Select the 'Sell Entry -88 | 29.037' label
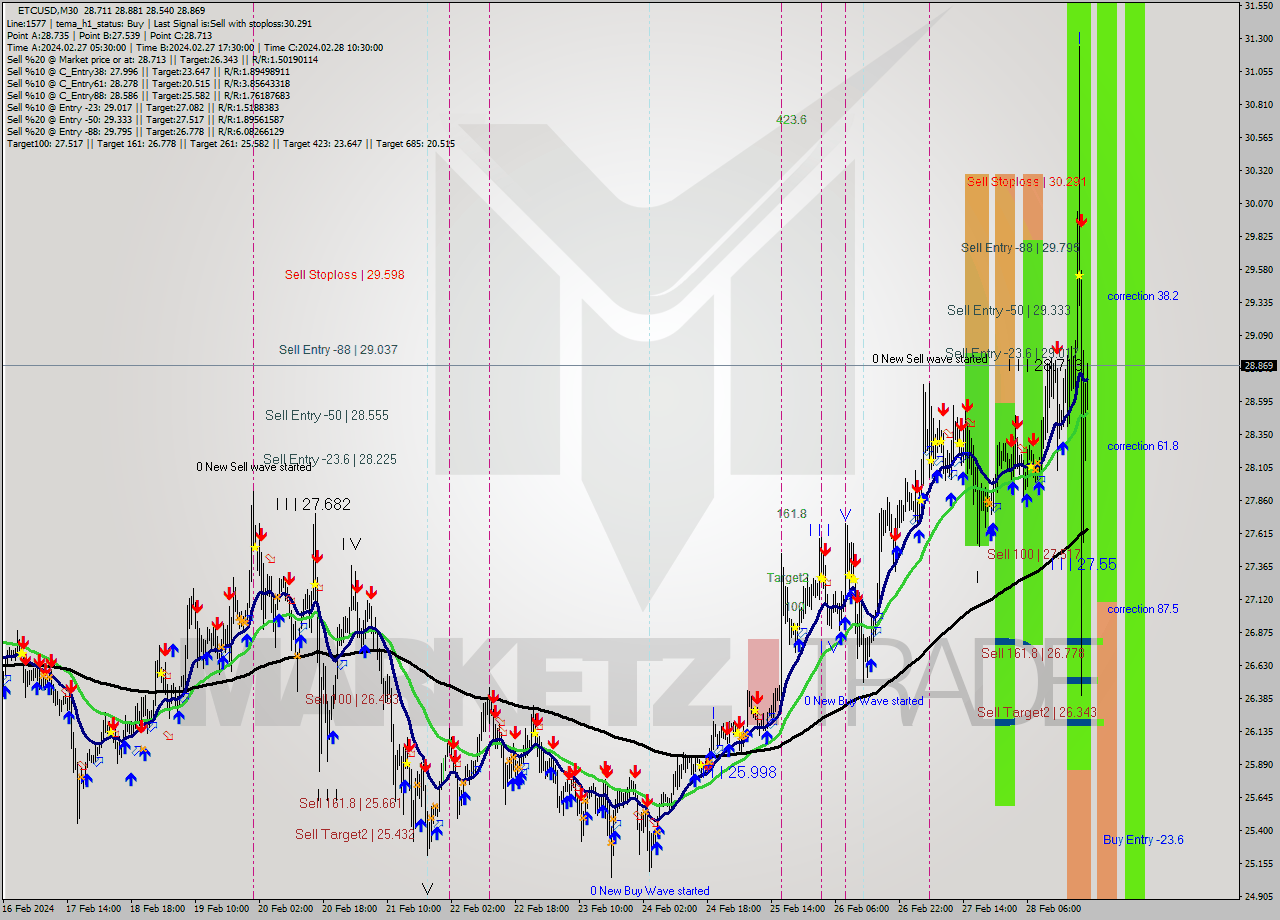This screenshot has height=920, width=1280. click(338, 350)
